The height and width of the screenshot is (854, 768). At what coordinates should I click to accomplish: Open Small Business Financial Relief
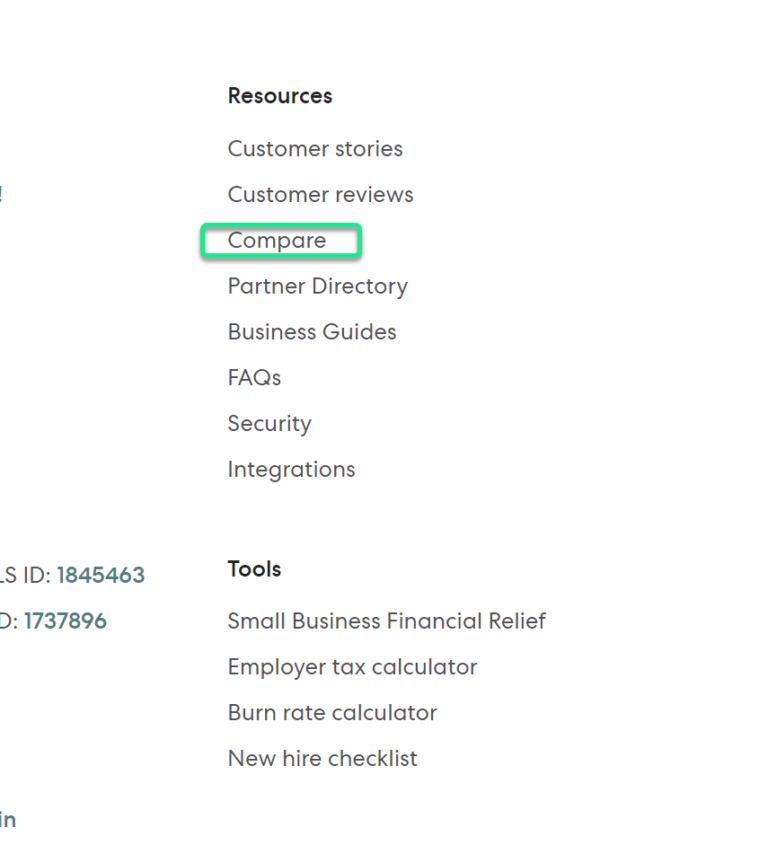click(386, 622)
